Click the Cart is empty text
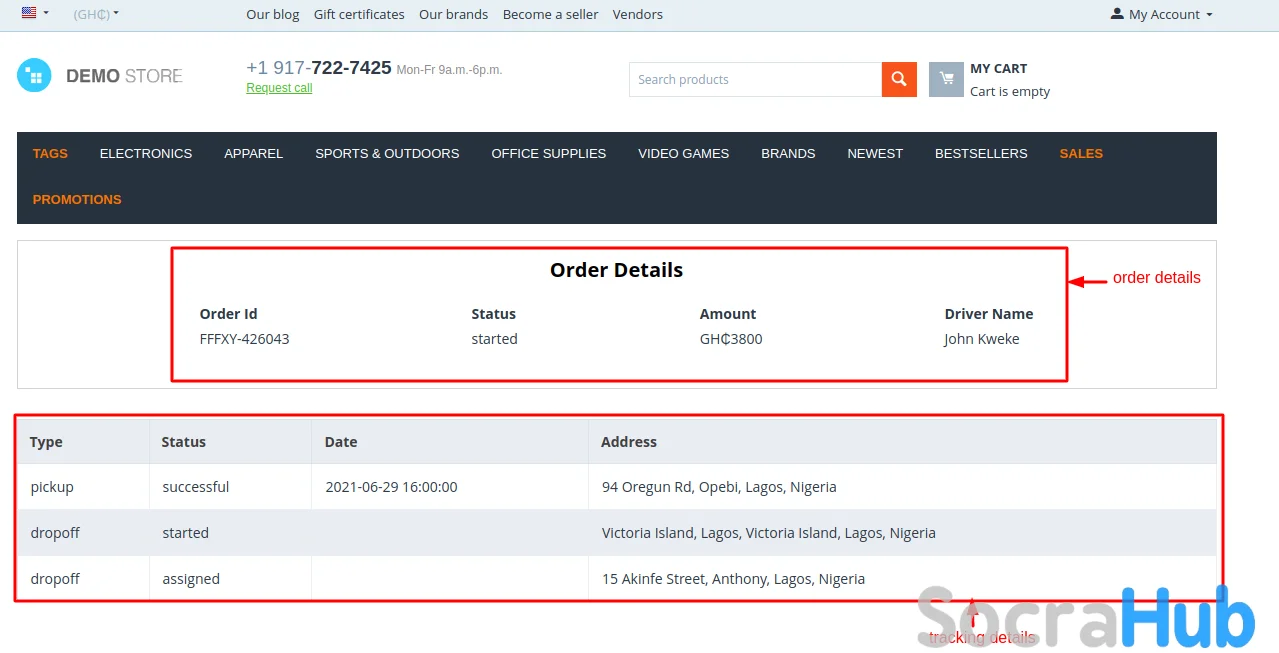Image resolution: width=1279 pixels, height=653 pixels. pos(1010,91)
